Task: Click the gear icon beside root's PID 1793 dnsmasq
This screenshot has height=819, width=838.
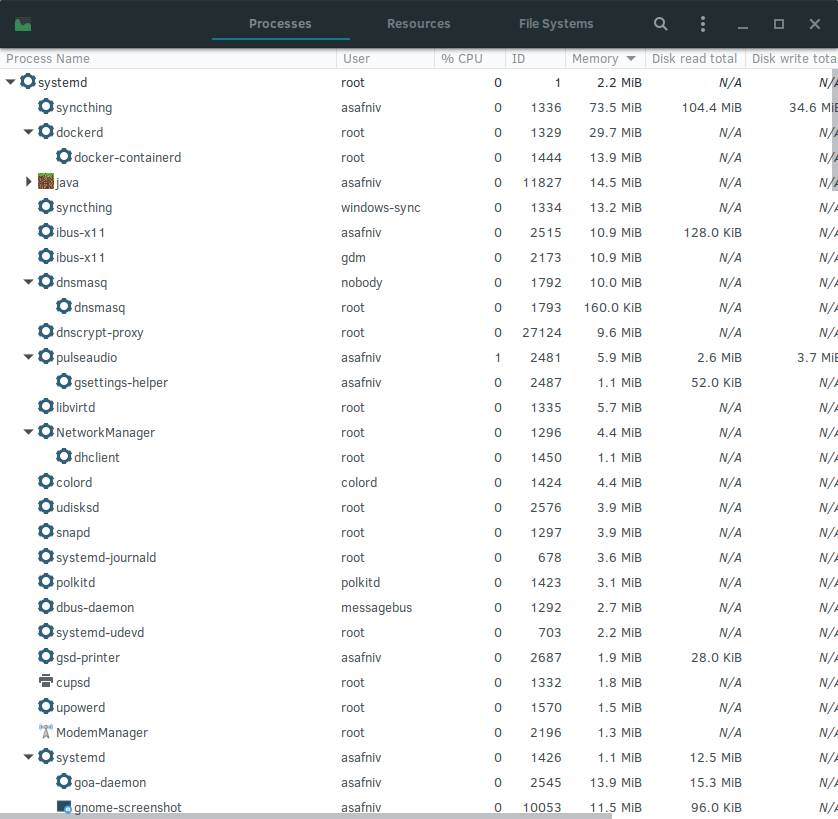Action: point(64,306)
